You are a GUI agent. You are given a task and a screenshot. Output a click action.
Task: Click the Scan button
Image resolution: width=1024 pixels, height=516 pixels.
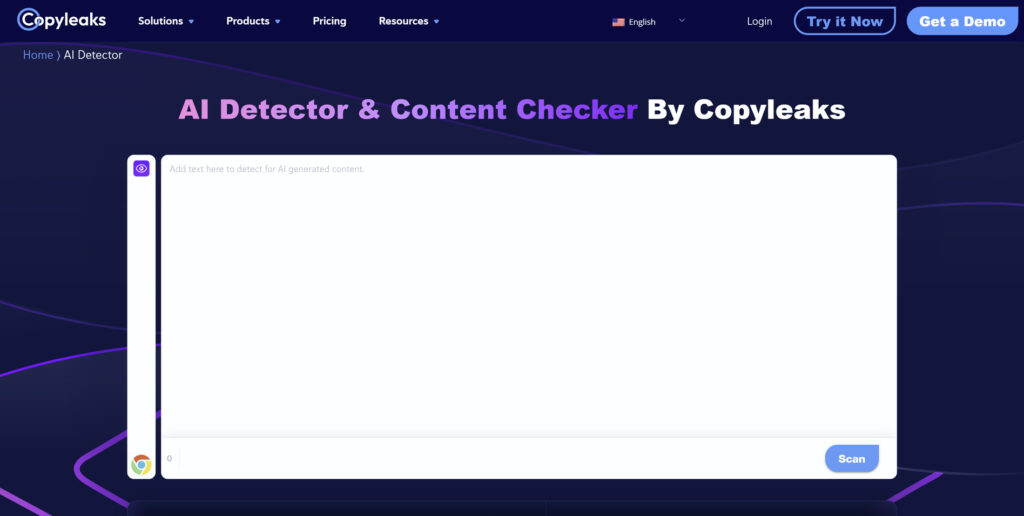click(852, 459)
